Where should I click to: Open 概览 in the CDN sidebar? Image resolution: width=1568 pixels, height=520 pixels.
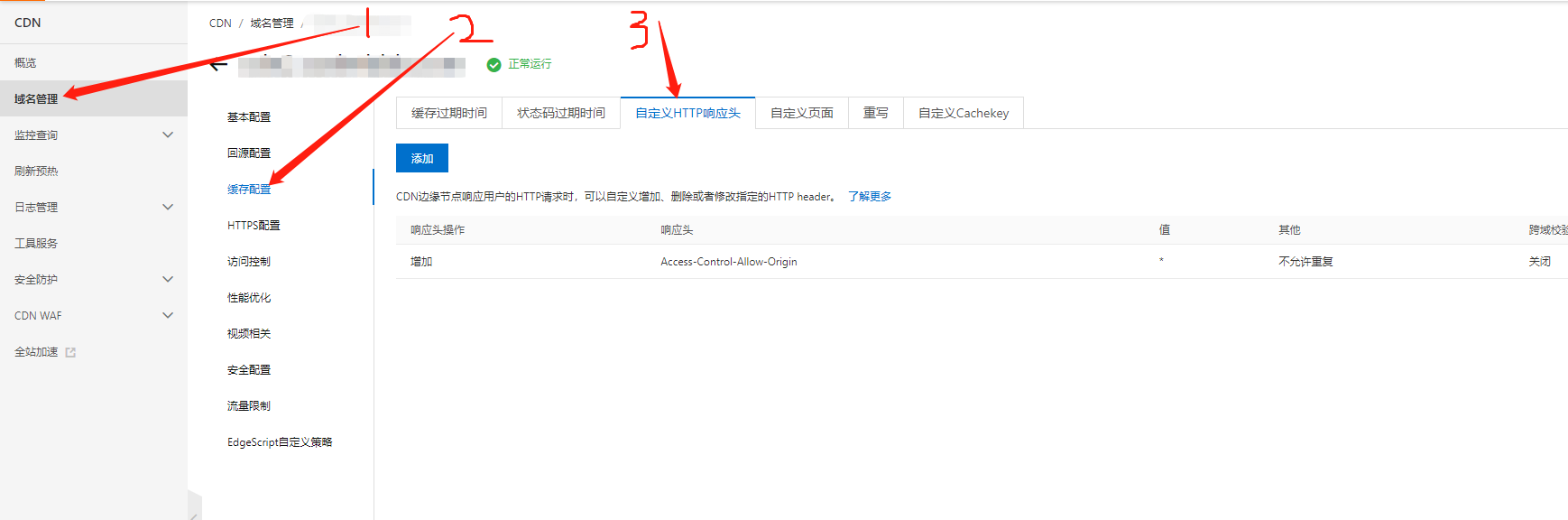[25, 62]
